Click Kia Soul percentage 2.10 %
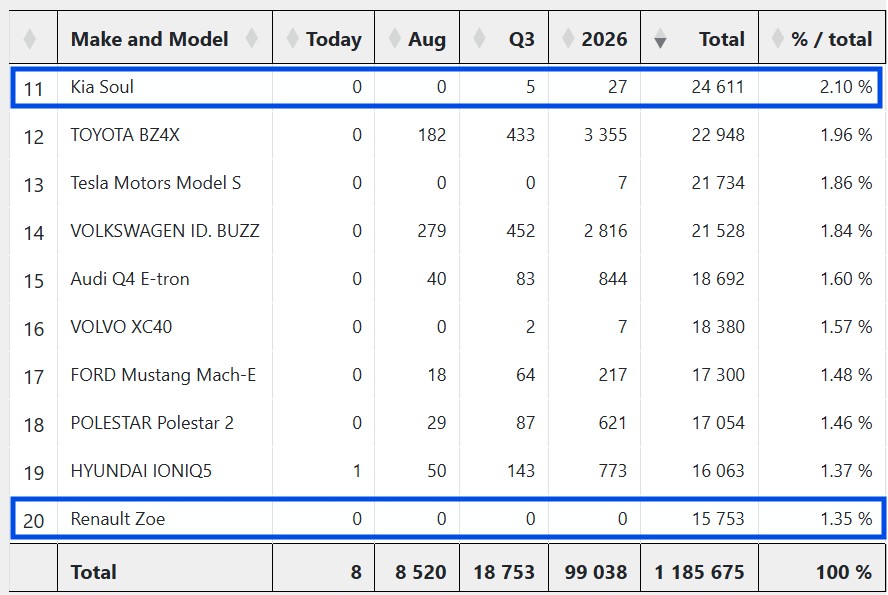The height and width of the screenshot is (595, 888). click(846, 87)
